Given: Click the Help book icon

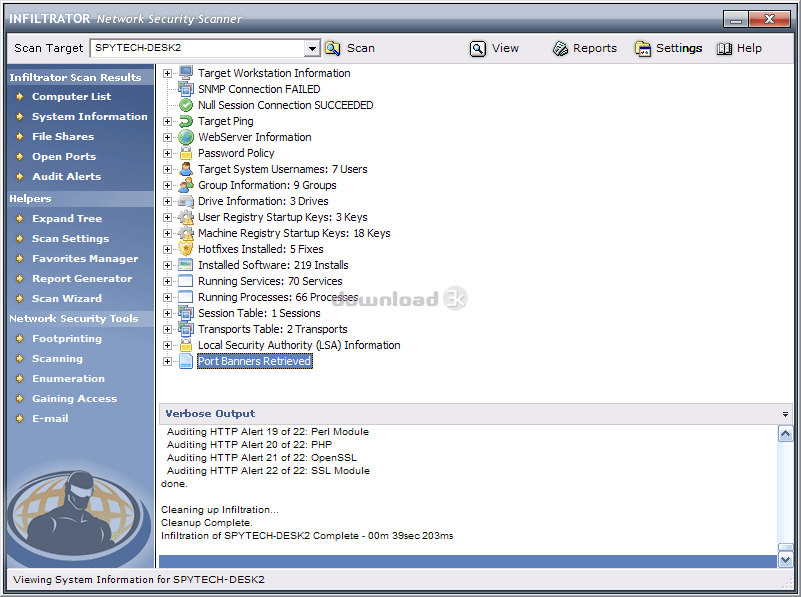Looking at the screenshot, I should pos(724,49).
